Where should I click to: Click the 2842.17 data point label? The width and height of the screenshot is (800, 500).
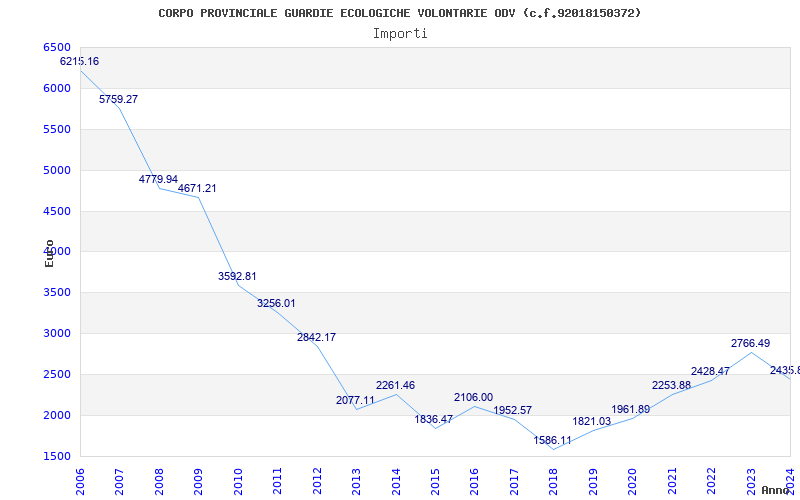point(316,337)
